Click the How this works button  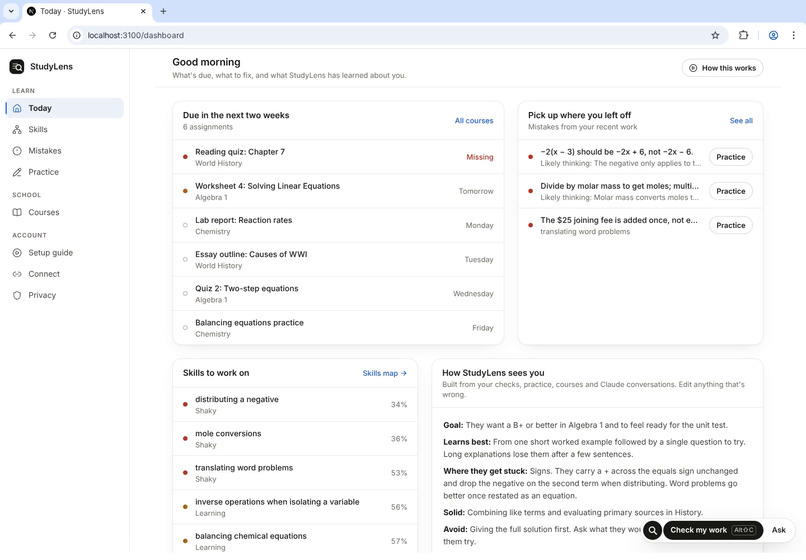[x=722, y=68]
